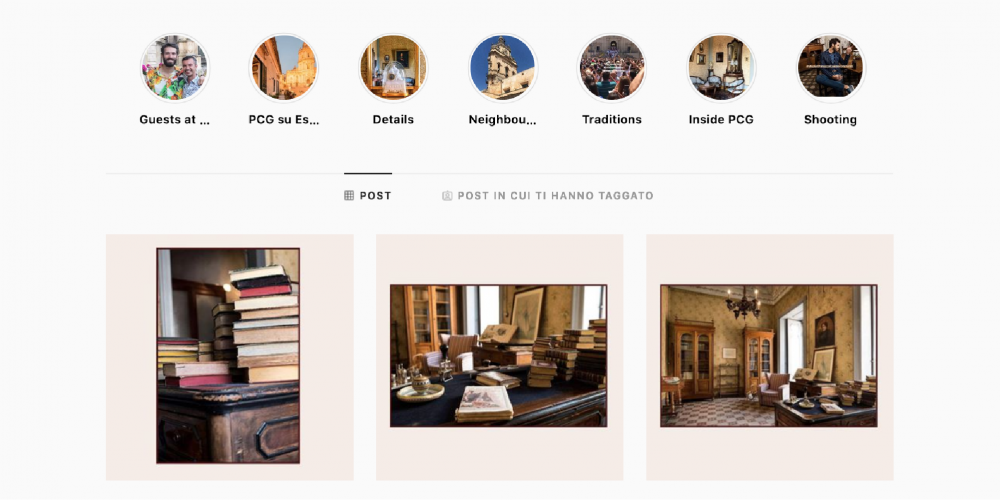Open the 'Shooting' story highlight circle
Viewport: 1000px width, 500px height.
tap(830, 68)
